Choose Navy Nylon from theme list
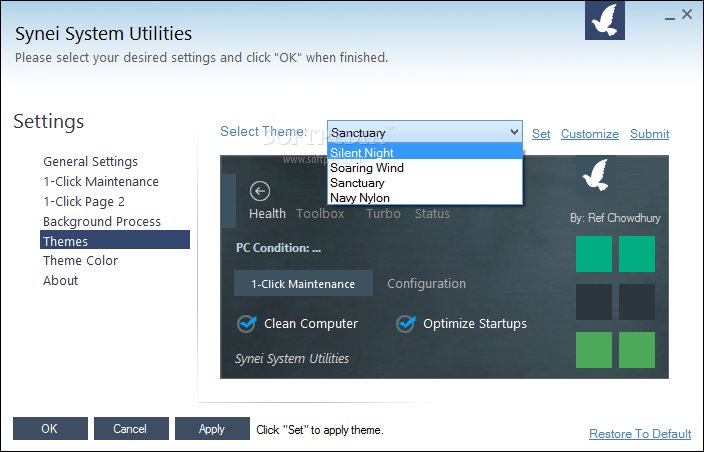Viewport: 704px width, 452px height. [x=425, y=198]
